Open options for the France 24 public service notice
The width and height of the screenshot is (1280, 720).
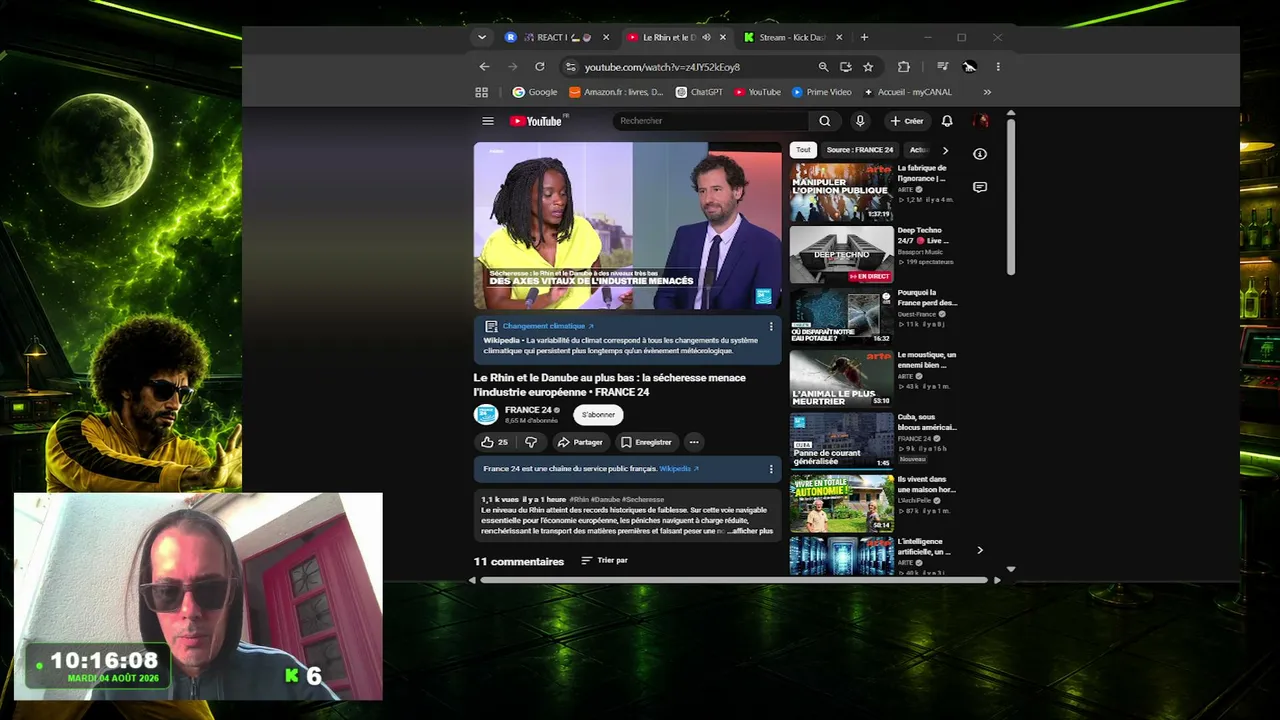pyautogui.click(x=771, y=469)
